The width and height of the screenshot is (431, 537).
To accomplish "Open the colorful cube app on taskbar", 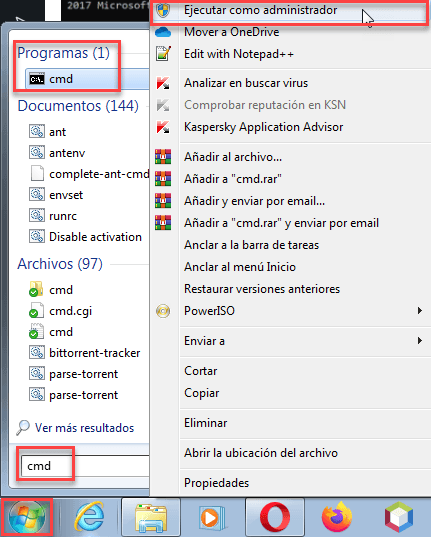I will pyautogui.click(x=399, y=517).
